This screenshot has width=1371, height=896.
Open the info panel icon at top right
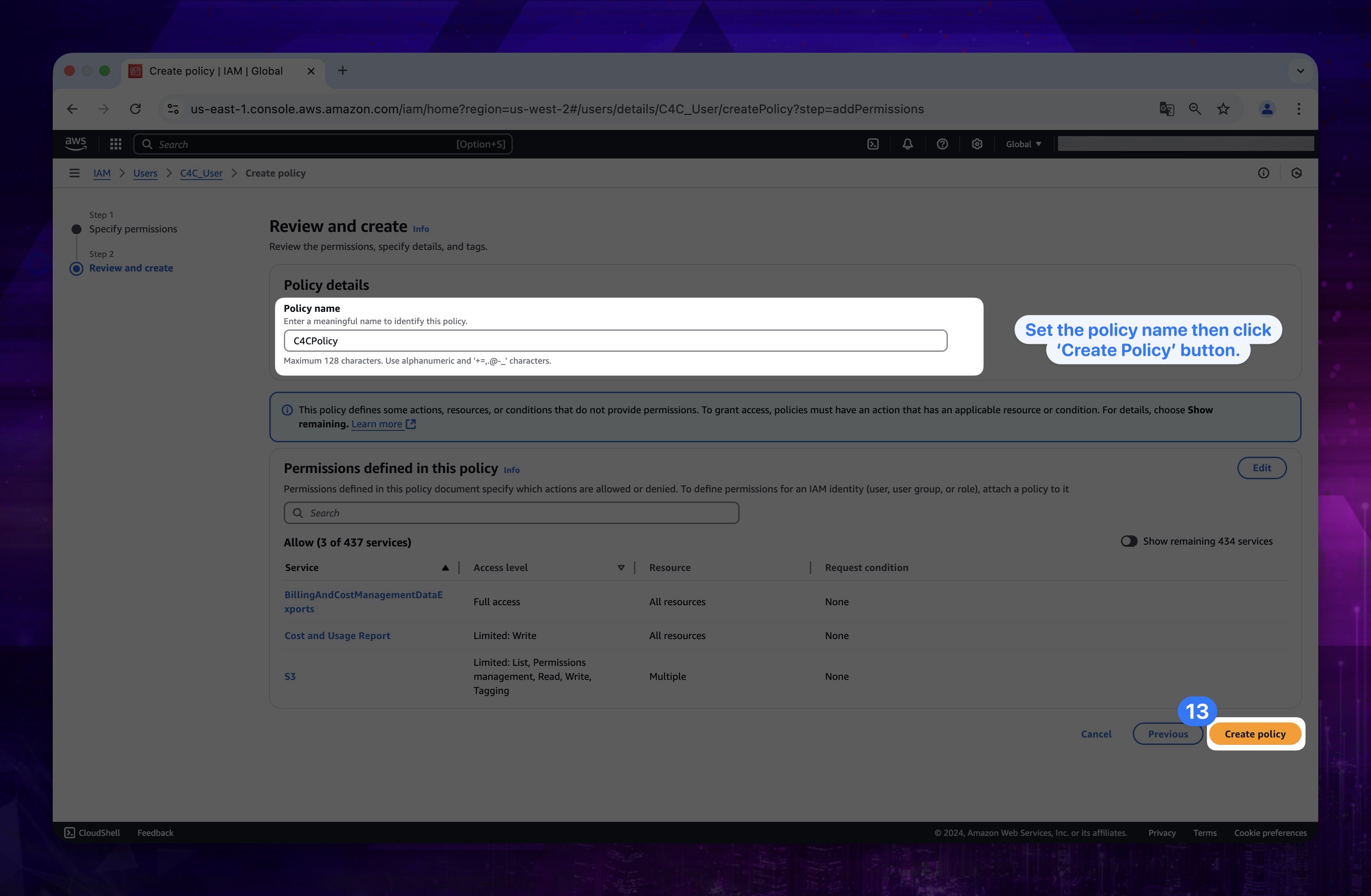coord(1263,173)
